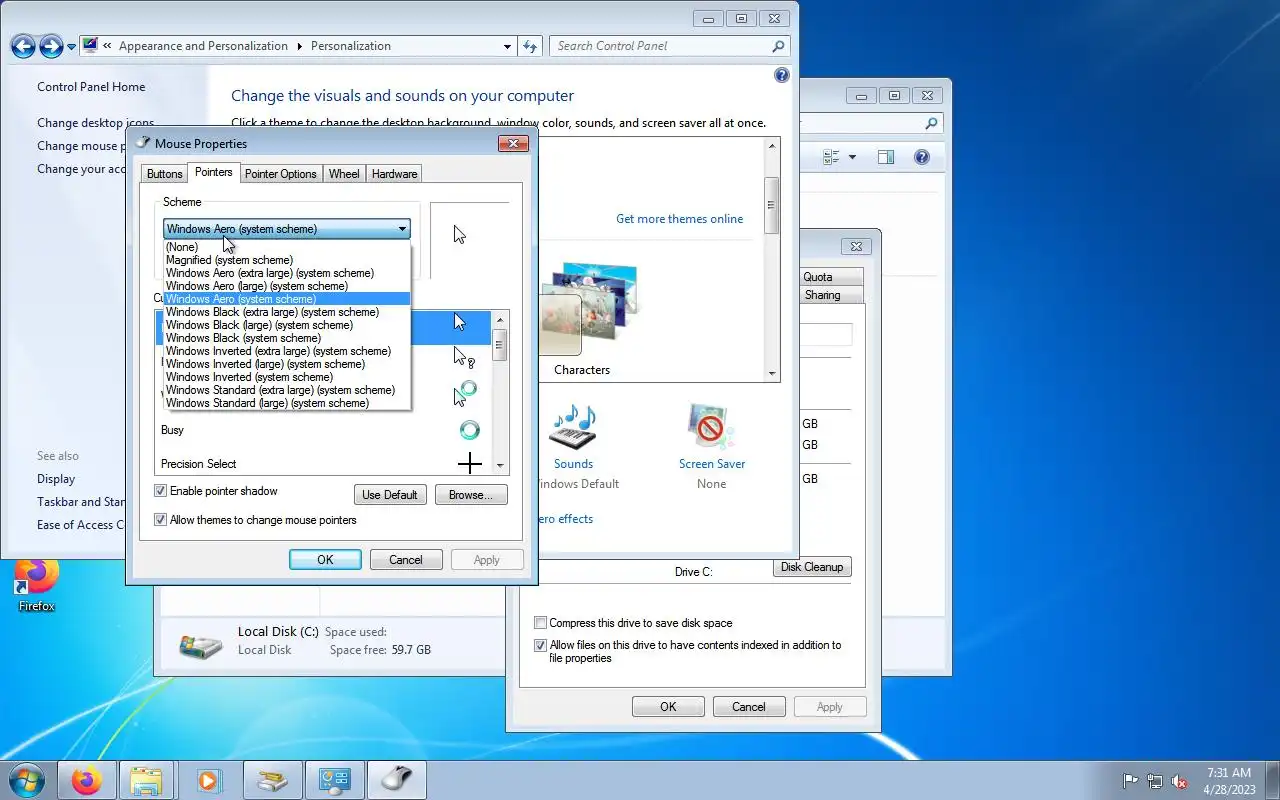Toggle Allow files on this drive indexed checkbox
This screenshot has height=800, width=1280.
pos(541,645)
